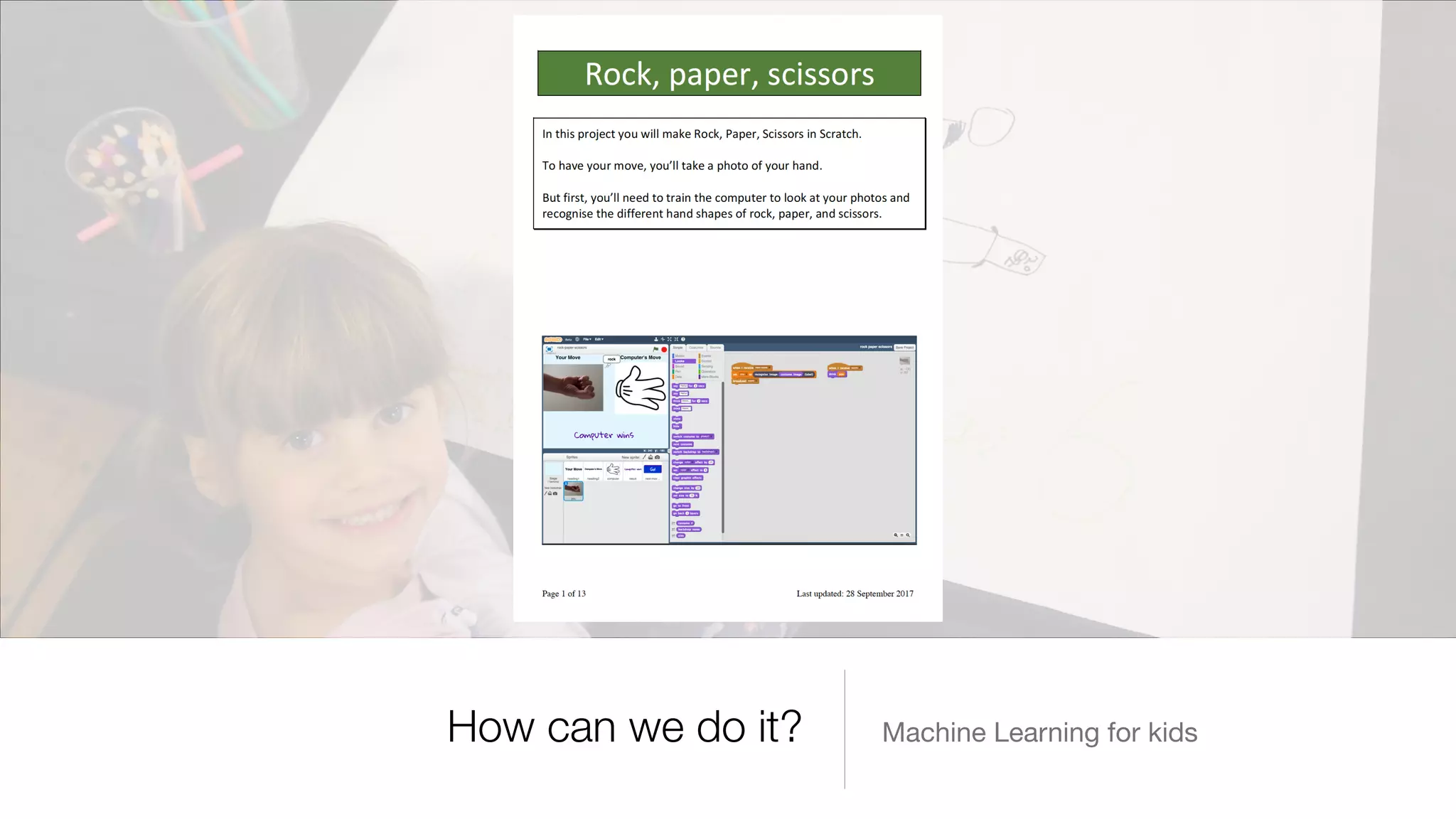Image resolution: width=1456 pixels, height=819 pixels.
Task: Click the red stop button above the stage
Action: tap(664, 350)
